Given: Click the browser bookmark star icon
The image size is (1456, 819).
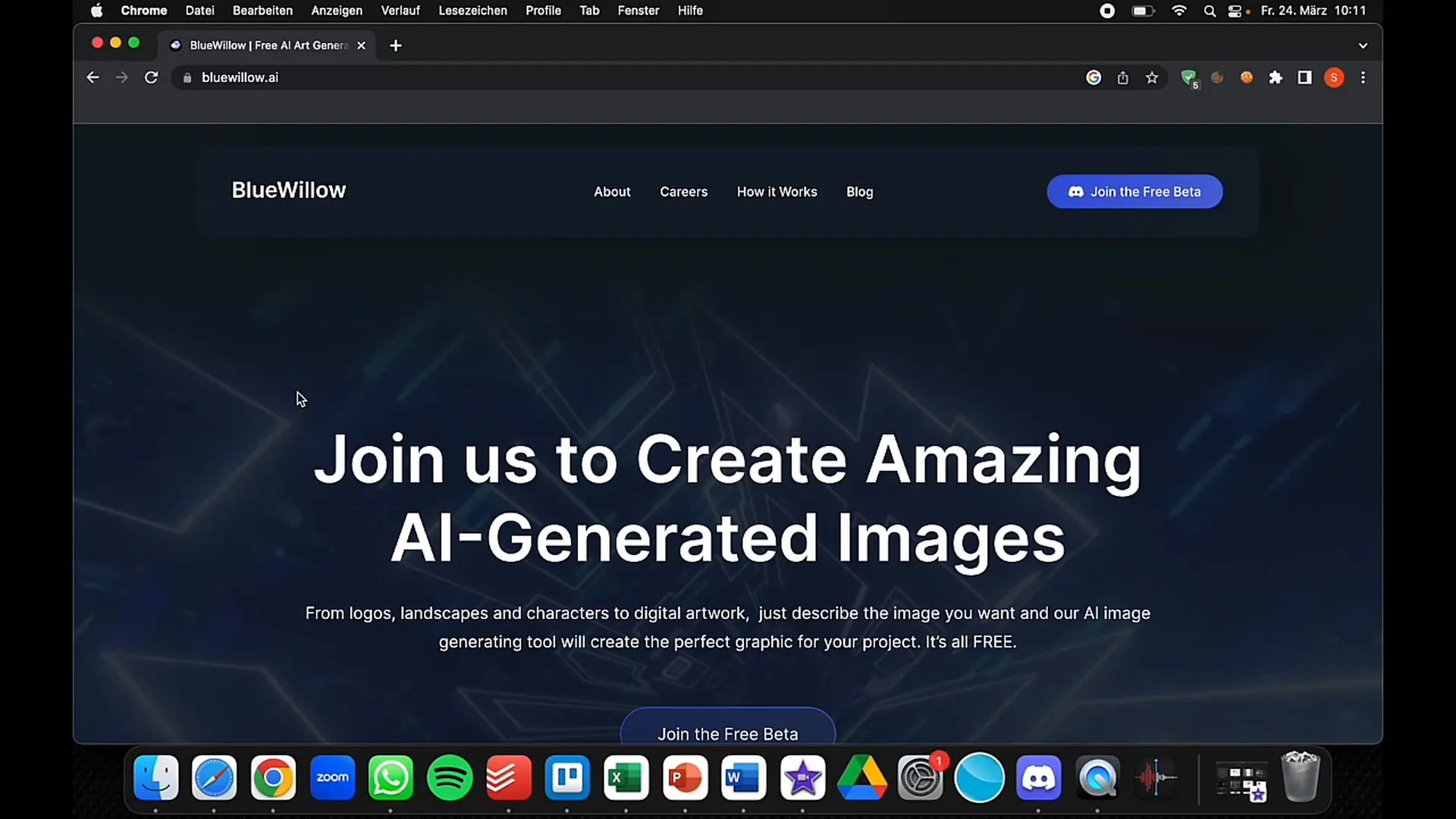Looking at the screenshot, I should 1152,77.
